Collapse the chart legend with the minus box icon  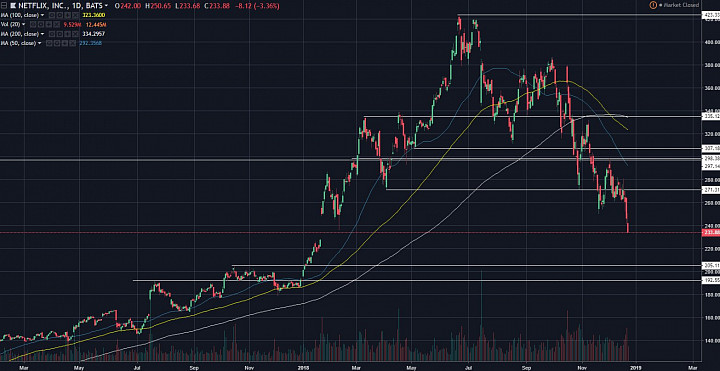click(x=4, y=6)
